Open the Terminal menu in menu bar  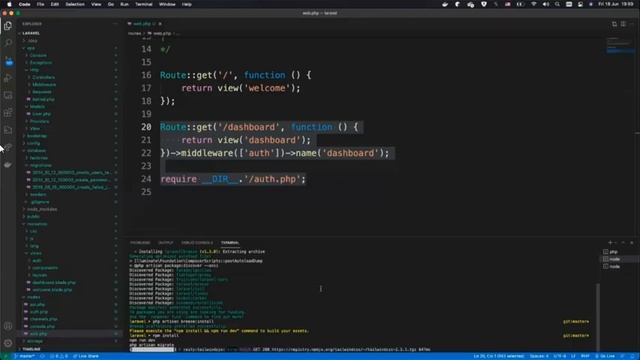(144, 4)
